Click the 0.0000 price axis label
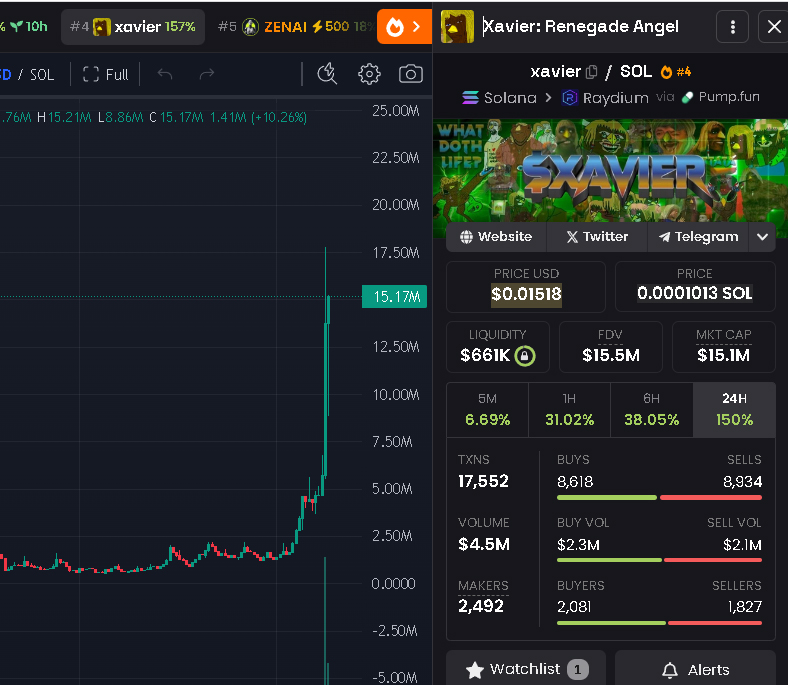 click(x=393, y=584)
